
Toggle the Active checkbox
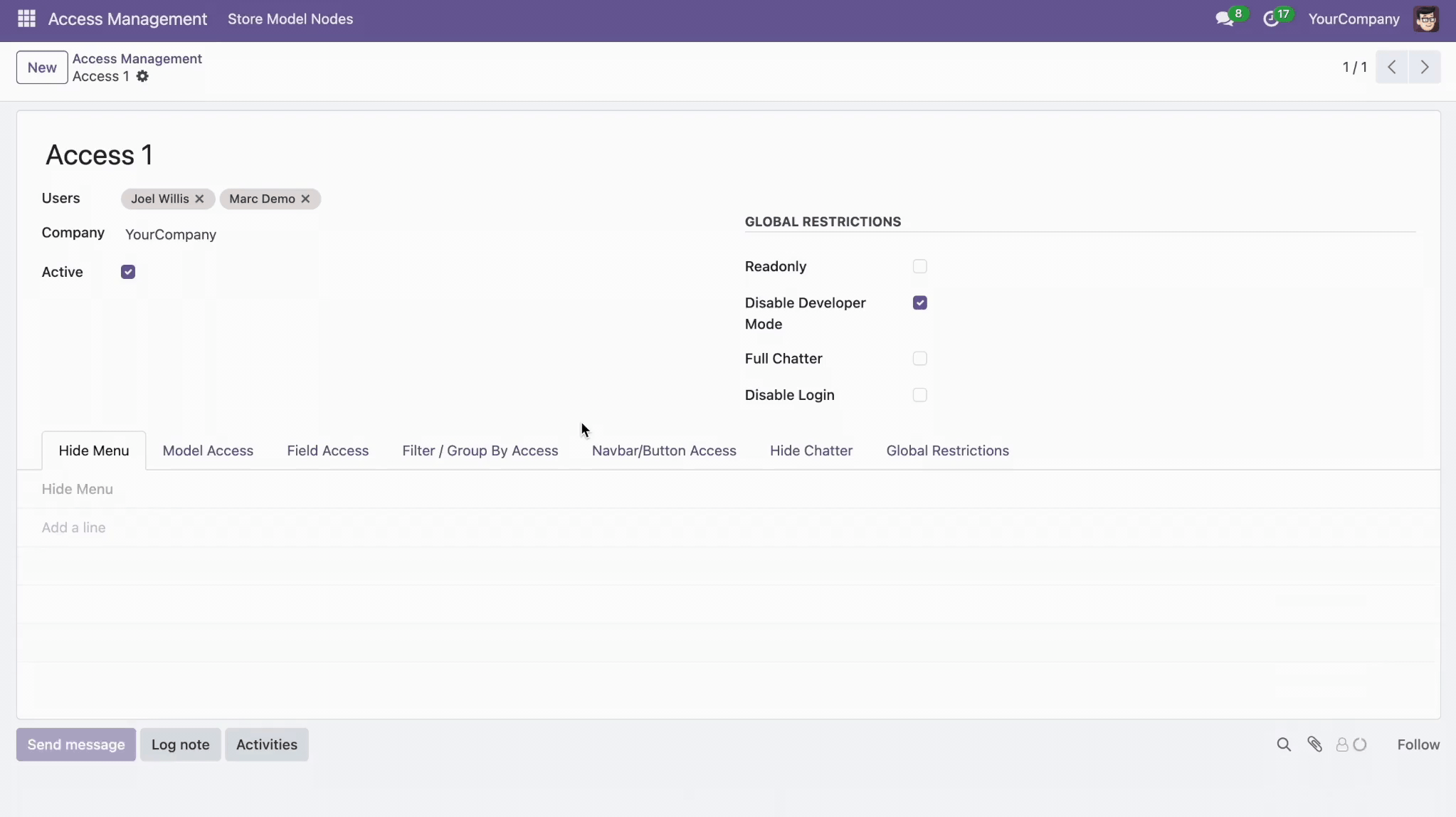(128, 272)
